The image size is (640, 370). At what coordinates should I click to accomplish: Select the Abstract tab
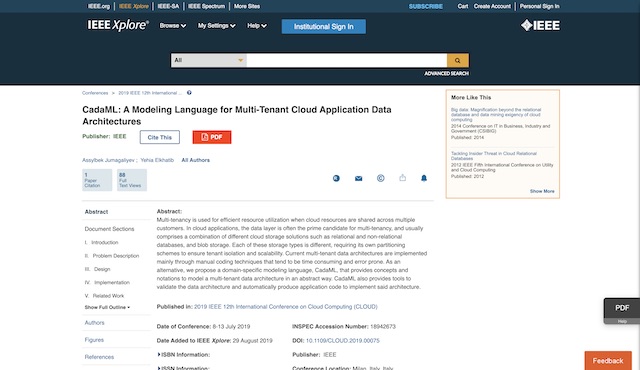coord(96,212)
